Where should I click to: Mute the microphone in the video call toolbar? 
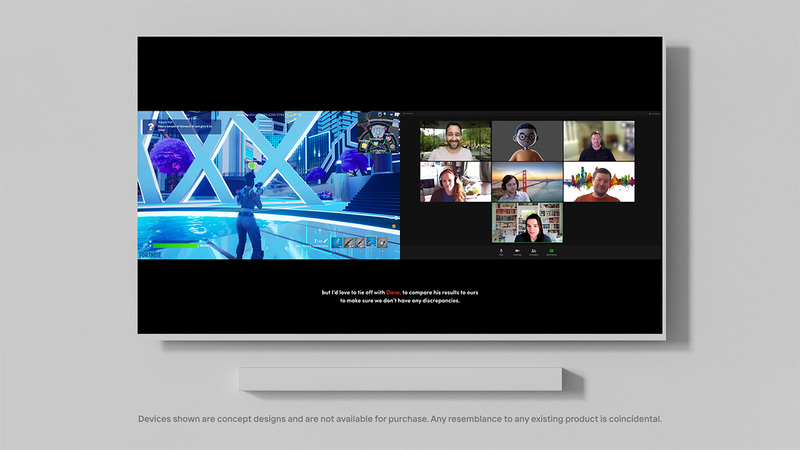501,252
